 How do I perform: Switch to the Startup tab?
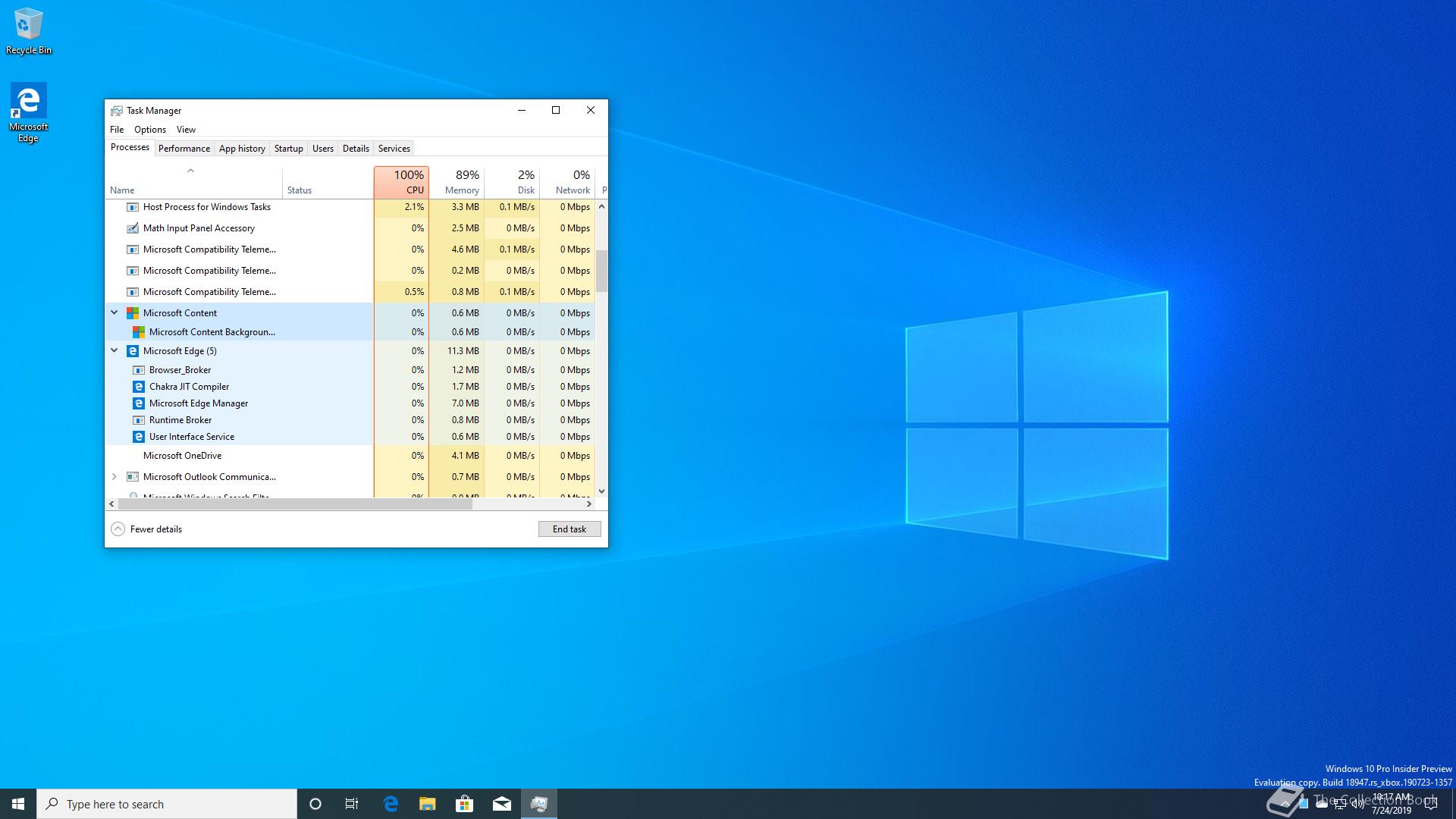click(288, 149)
